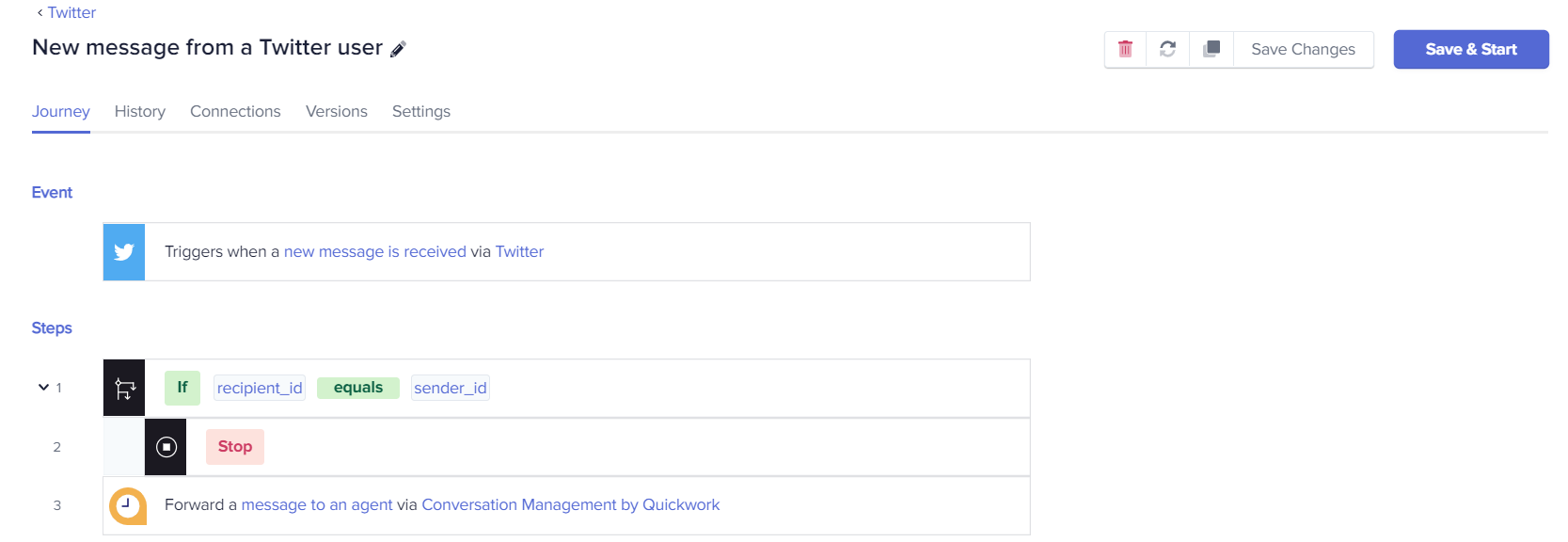Click the Save & Start button
Screen dimensions: 1568x542
click(x=1471, y=49)
